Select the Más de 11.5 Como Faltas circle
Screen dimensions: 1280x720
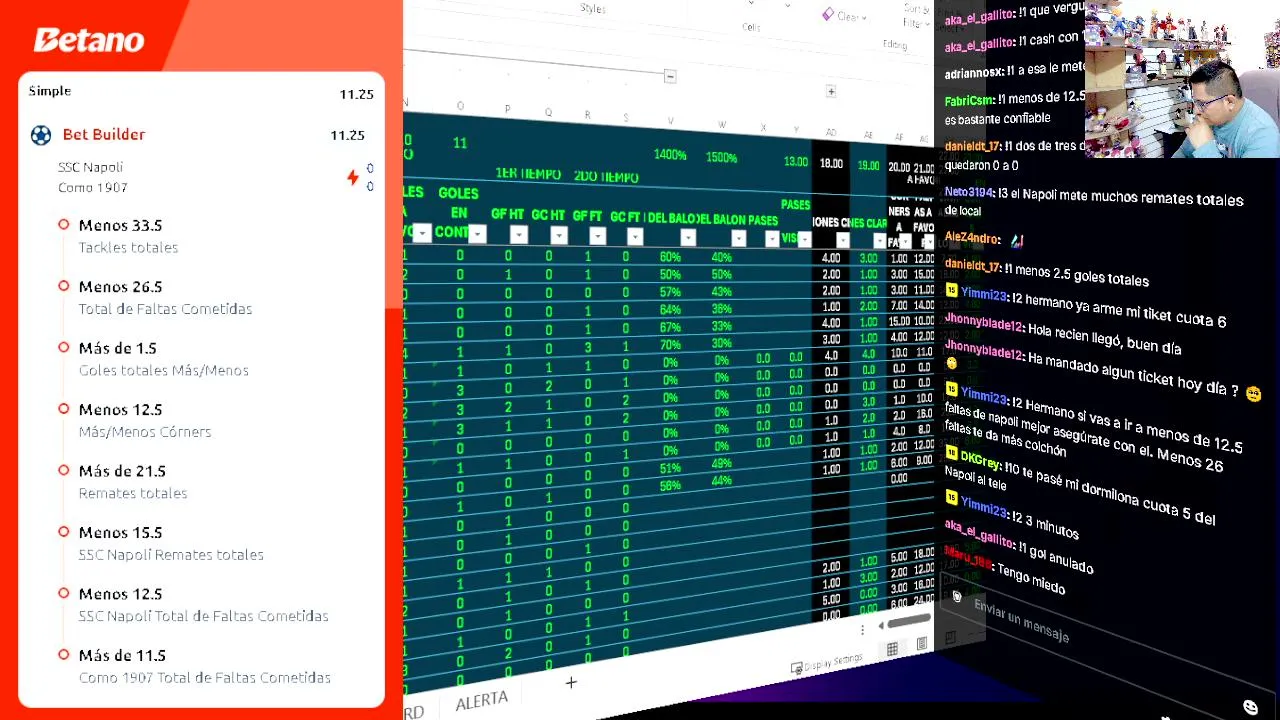(x=64, y=655)
